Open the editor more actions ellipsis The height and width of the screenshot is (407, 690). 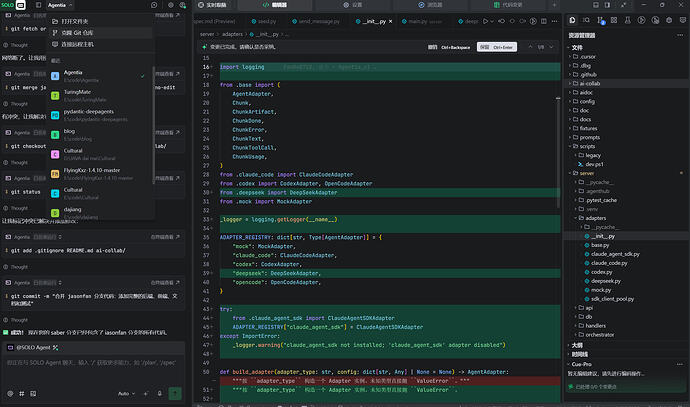point(554,21)
